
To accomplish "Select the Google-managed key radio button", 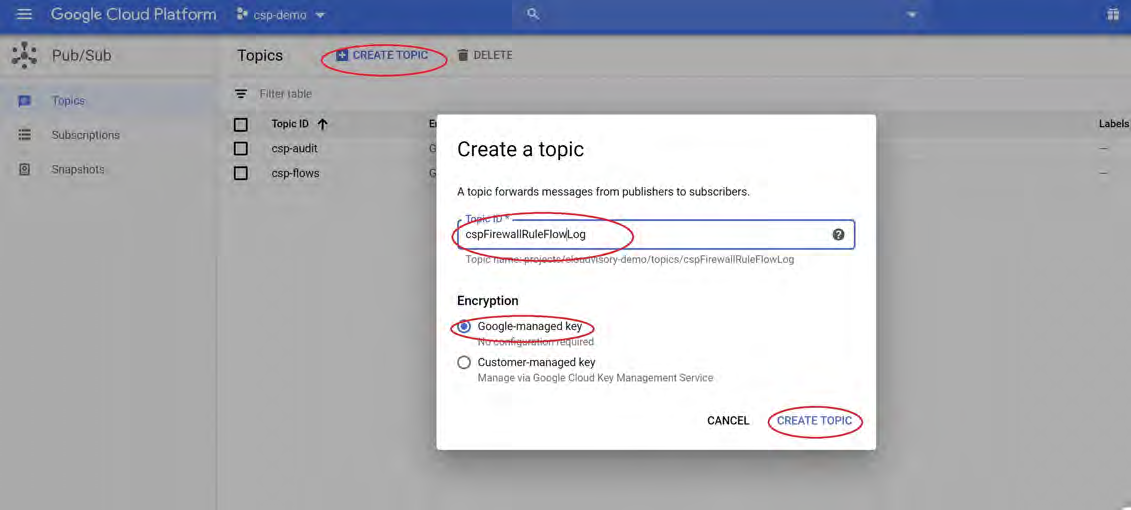I will 465,327.
